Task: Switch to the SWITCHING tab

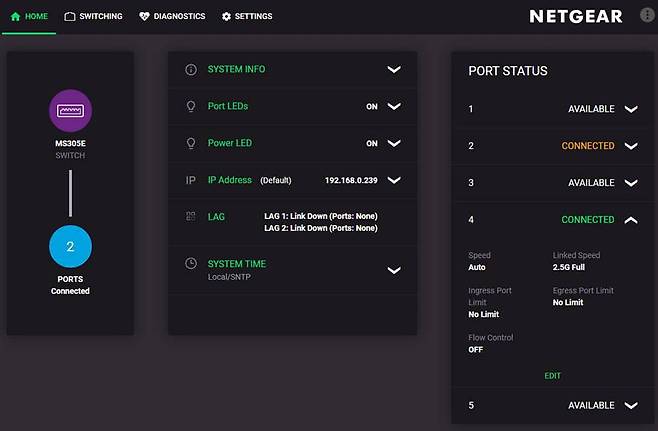Action: [x=93, y=17]
